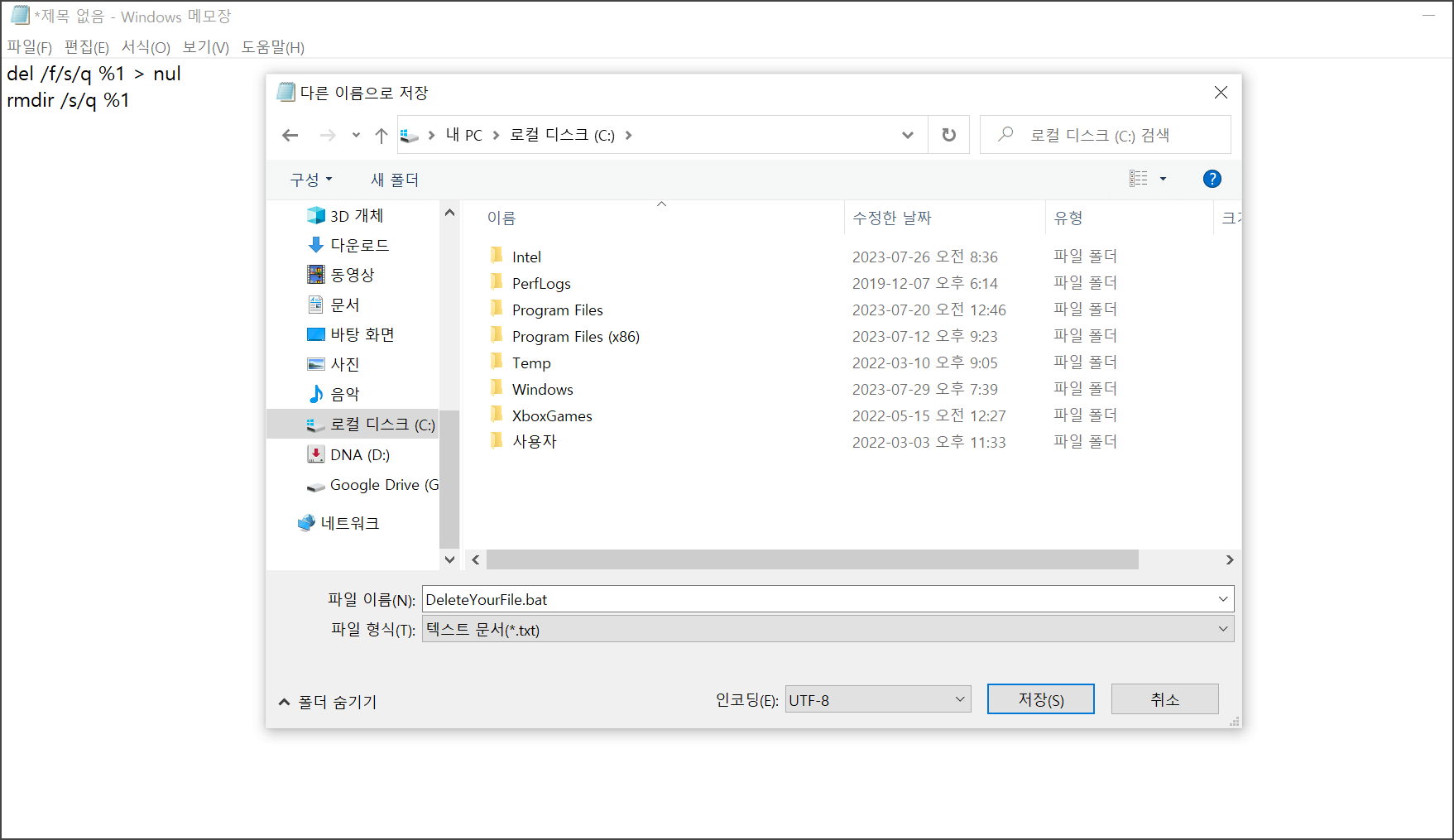This screenshot has height=840, width=1454.
Task: Open 편집 menu in Notepad
Action: [87, 47]
